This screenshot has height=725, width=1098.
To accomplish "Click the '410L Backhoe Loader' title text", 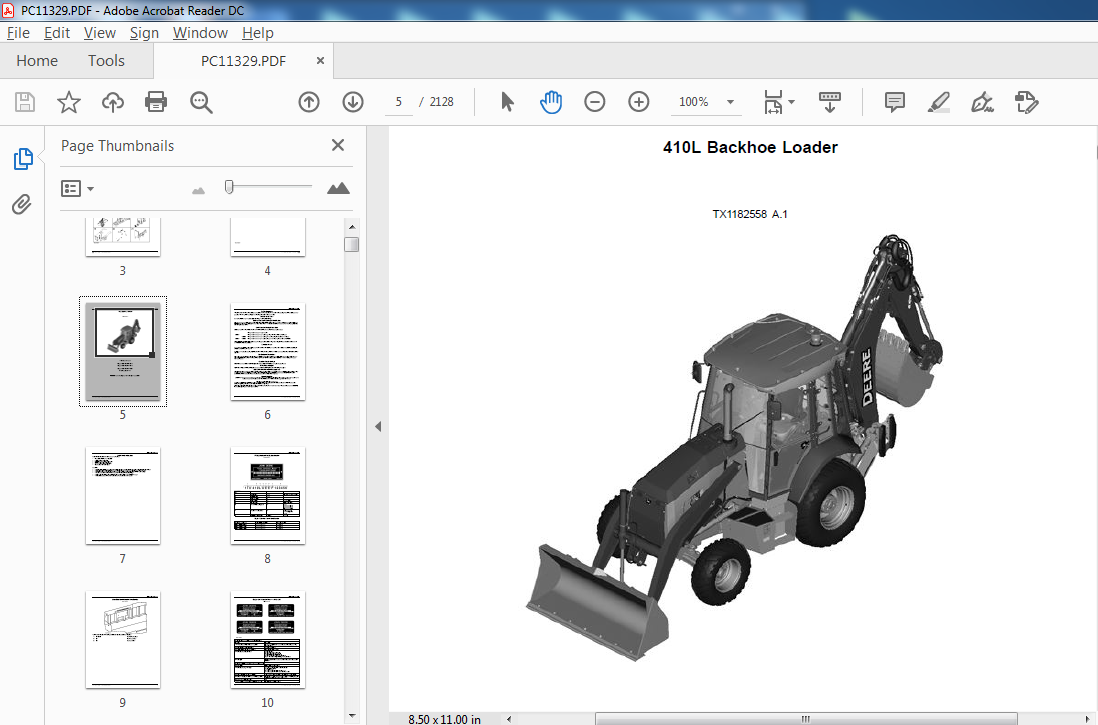I will click(750, 147).
